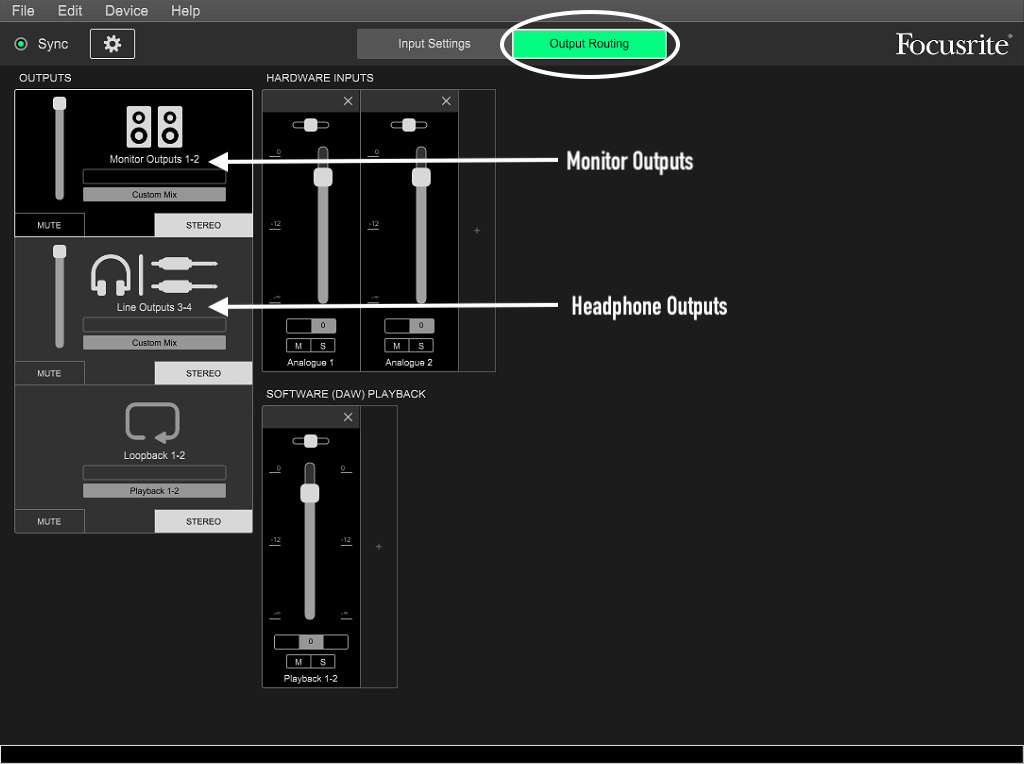This screenshot has width=1024, height=764.
Task: Select the Monitor Outputs 1-2 speaker icon
Action: pos(154,127)
